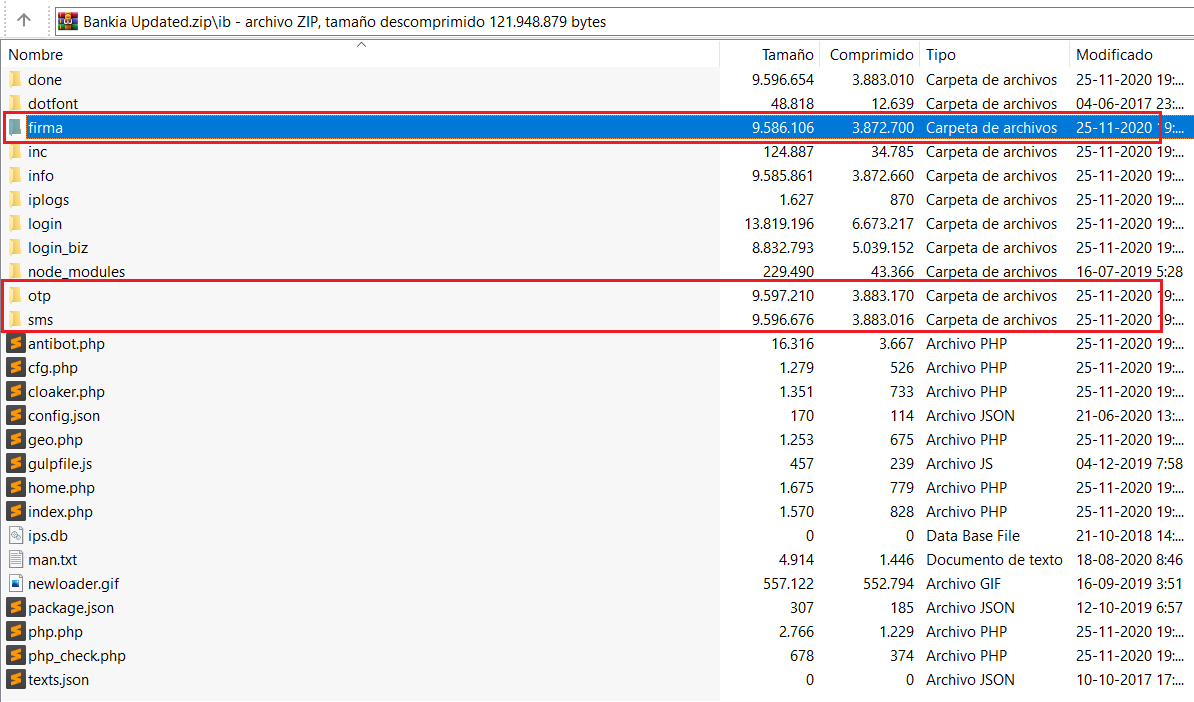Go up one folder level arrow

pyautogui.click(x=24, y=21)
